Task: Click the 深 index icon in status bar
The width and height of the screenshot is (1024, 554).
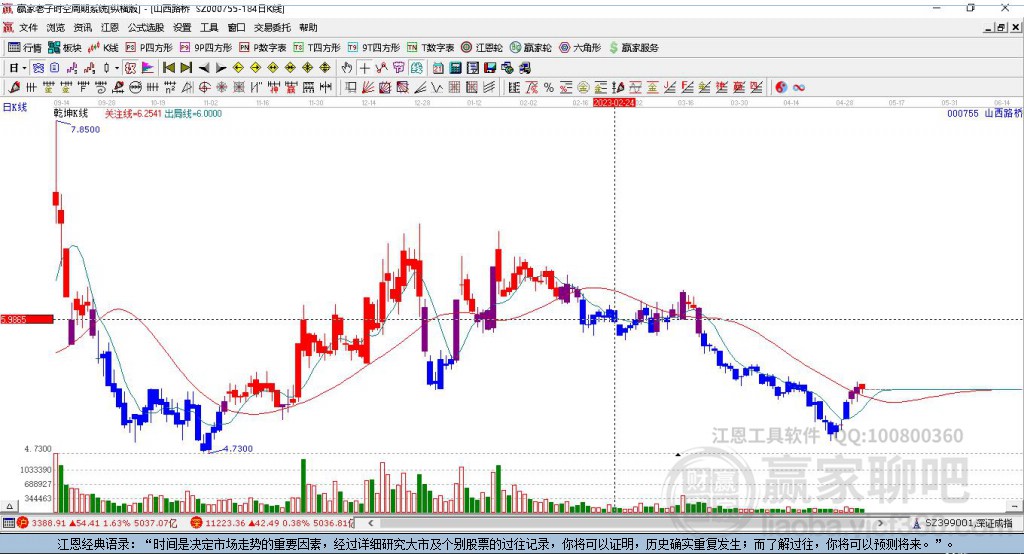Action: tap(197, 523)
